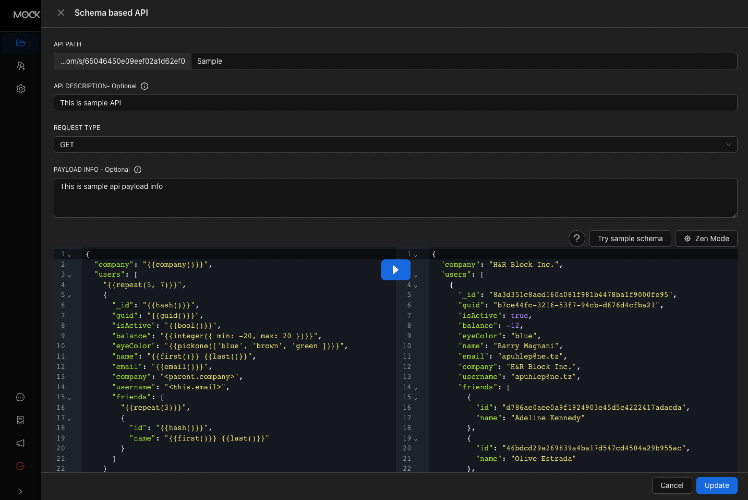
Task: Open the chat bubble icon in the sidebar
Action: pos(20,397)
